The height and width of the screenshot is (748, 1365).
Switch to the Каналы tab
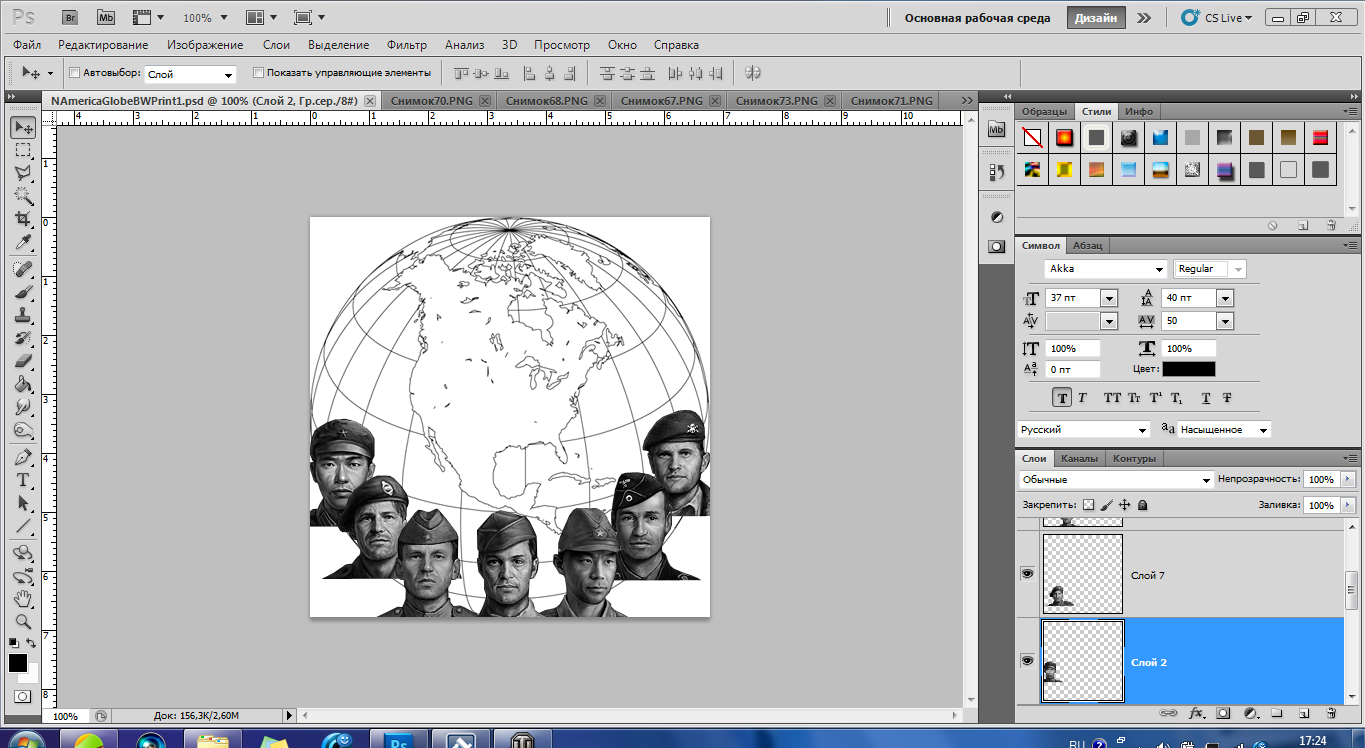coord(1079,458)
